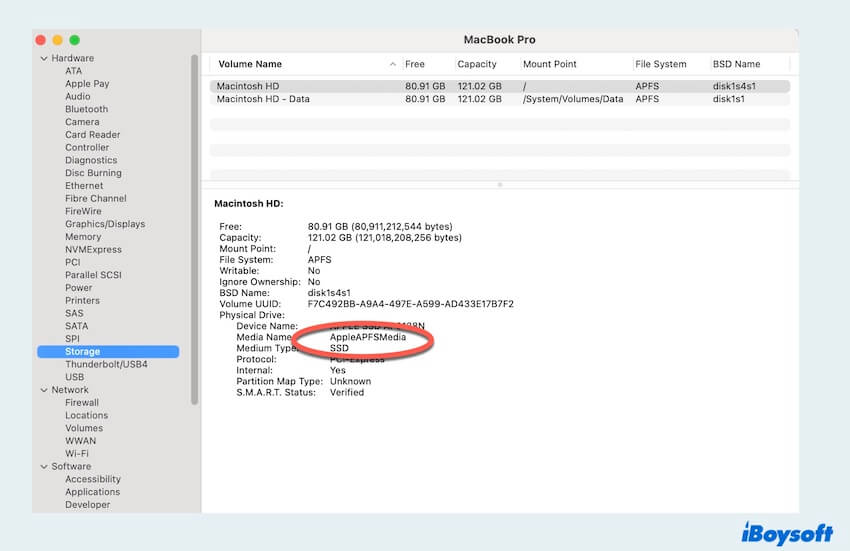Select the highlighted Storage entry
The image size is (850, 551).
(x=108, y=351)
